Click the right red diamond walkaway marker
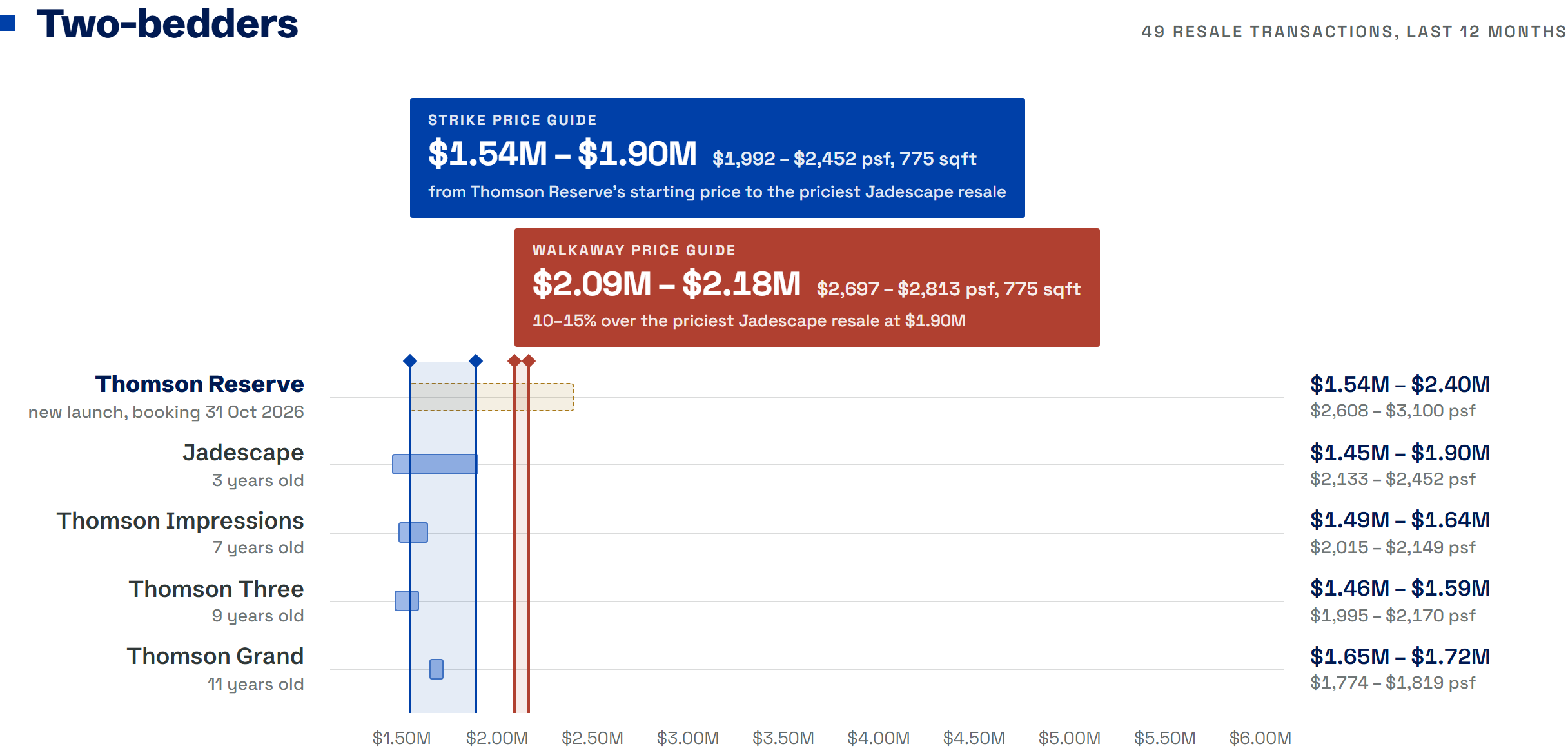1568x753 pixels. click(529, 361)
